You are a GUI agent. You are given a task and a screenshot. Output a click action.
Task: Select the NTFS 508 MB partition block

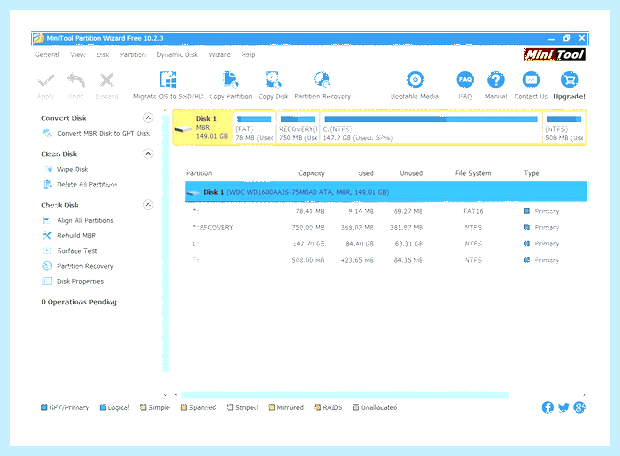[x=564, y=127]
